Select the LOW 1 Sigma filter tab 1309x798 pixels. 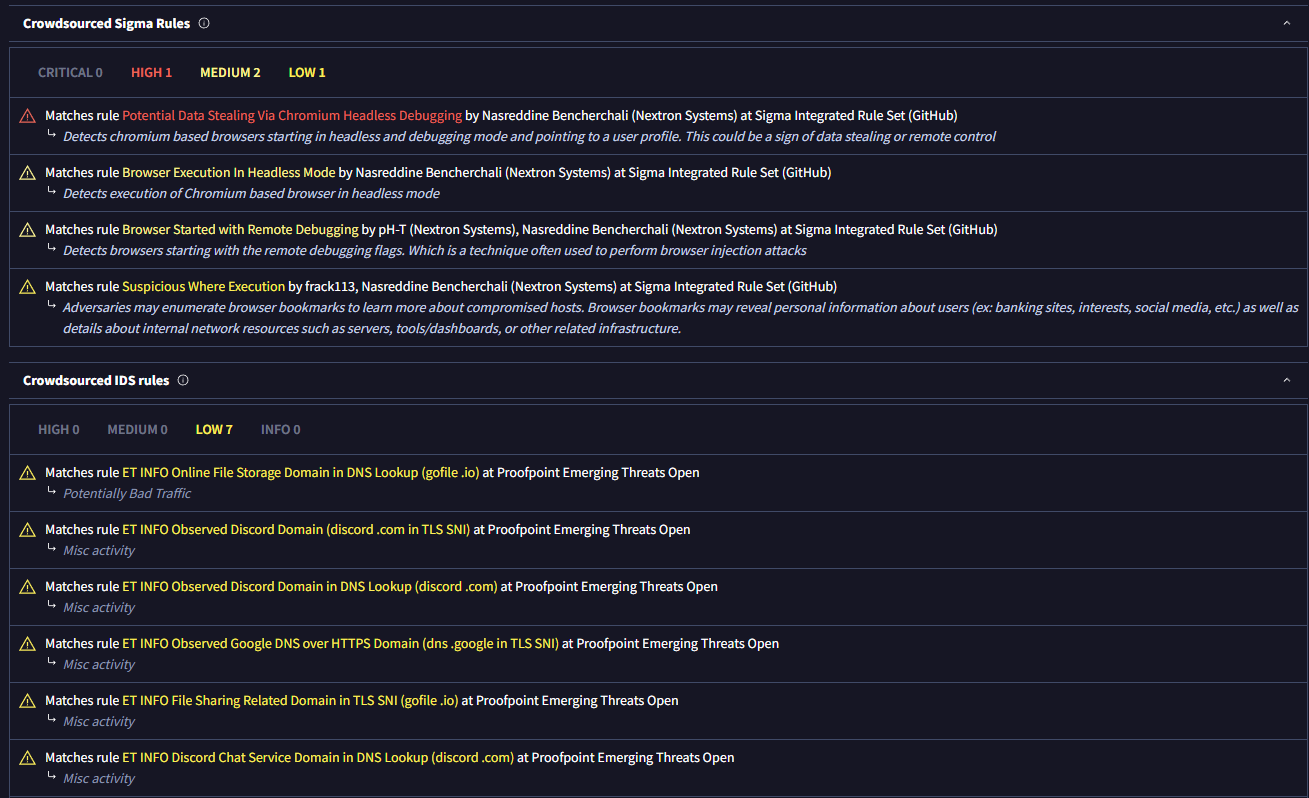tap(307, 73)
